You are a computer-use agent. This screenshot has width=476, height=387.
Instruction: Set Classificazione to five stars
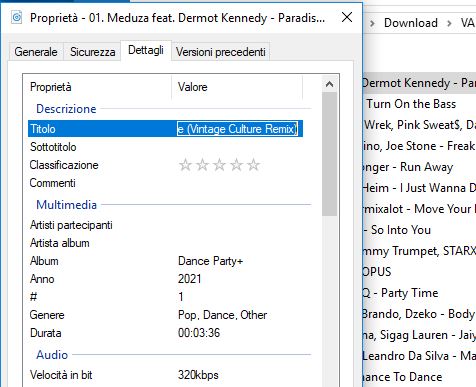pyautogui.click(x=253, y=165)
